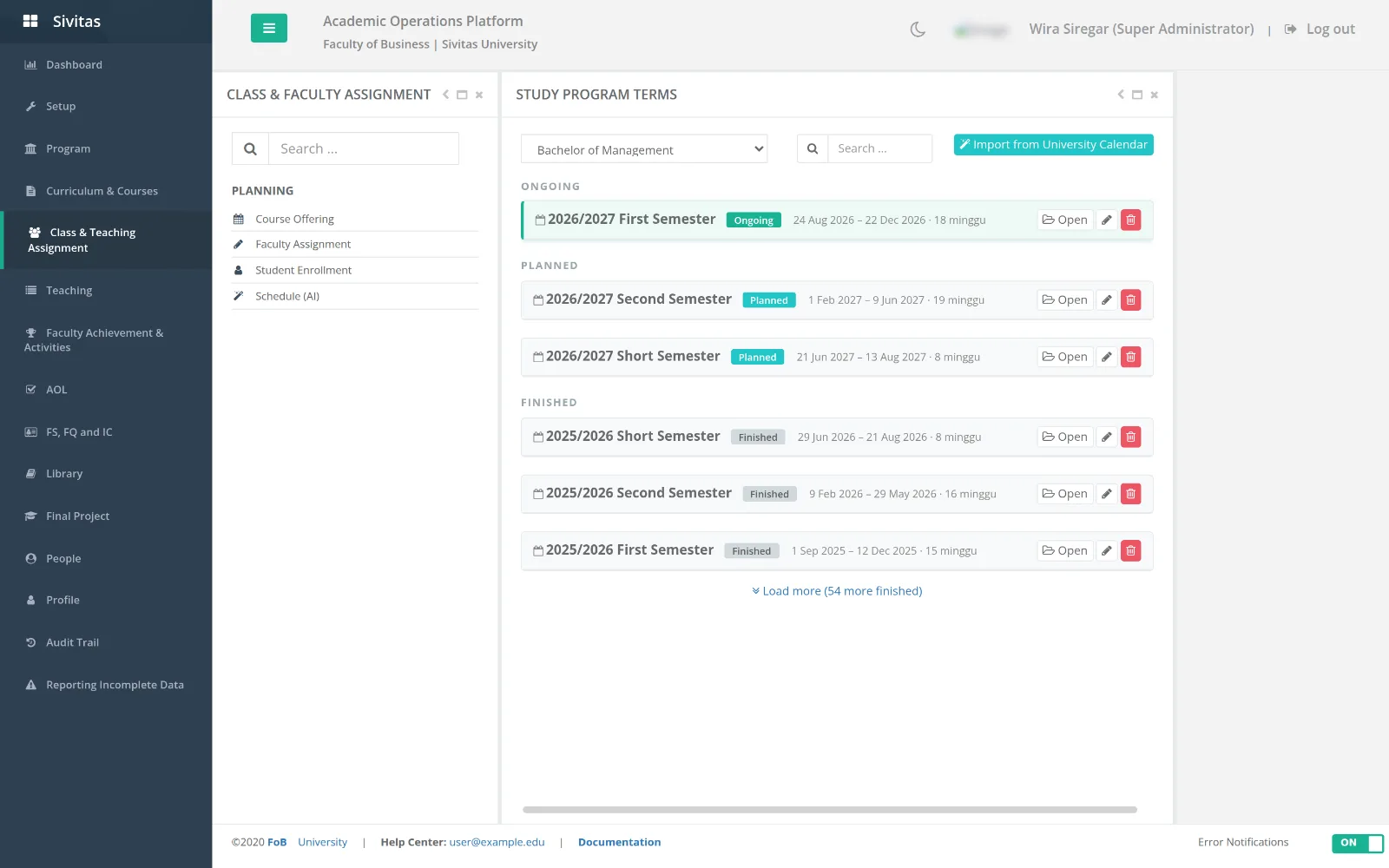Open the 2025/2026 First Semester term

tap(1064, 550)
